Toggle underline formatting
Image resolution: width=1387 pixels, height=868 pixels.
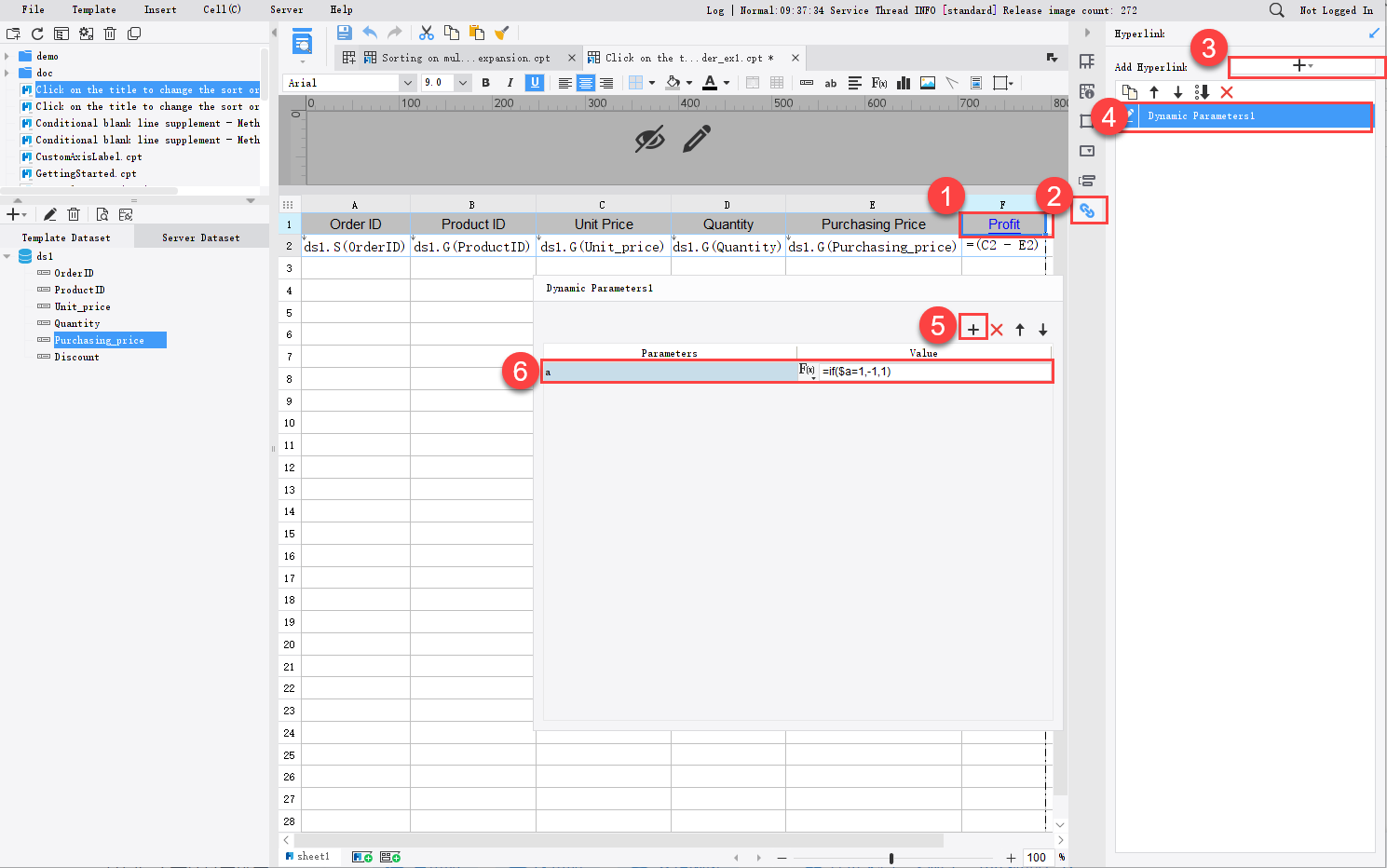pos(535,83)
